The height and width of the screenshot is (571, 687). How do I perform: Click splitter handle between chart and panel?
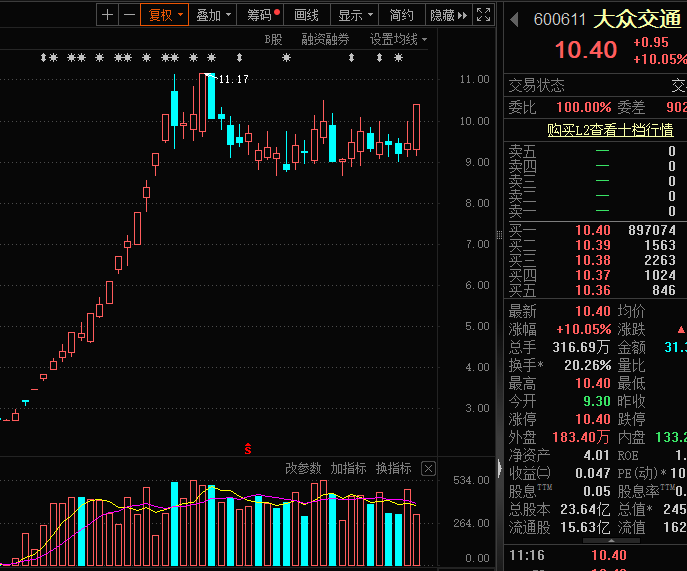coord(499,235)
